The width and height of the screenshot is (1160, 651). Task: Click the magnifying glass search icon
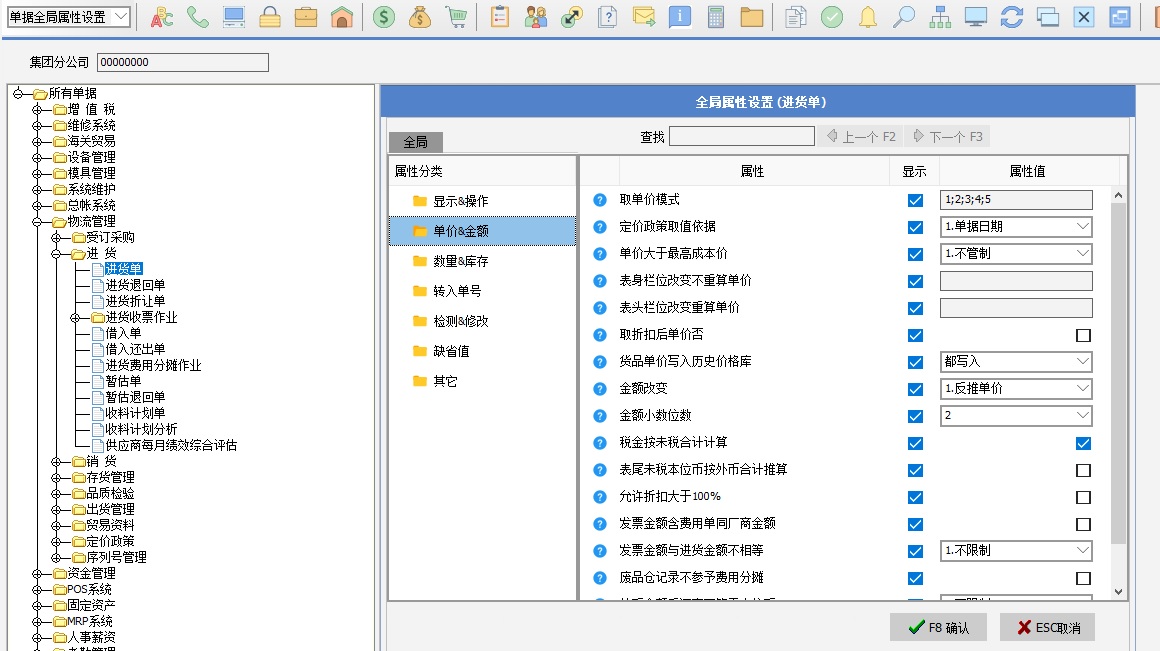(903, 17)
